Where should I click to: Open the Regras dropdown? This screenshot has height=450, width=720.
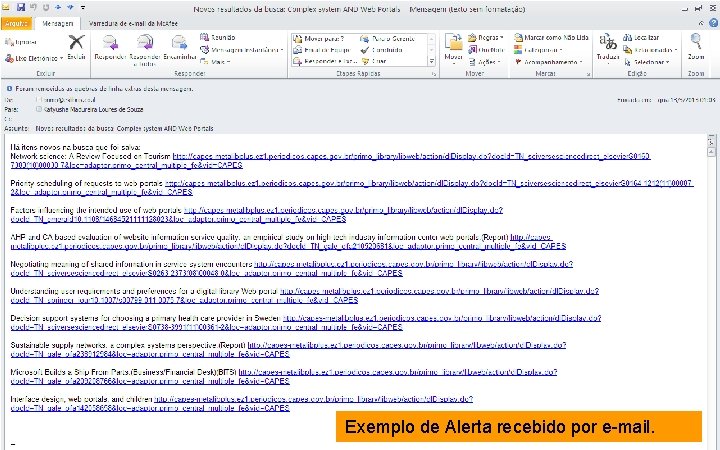pyautogui.click(x=485, y=38)
